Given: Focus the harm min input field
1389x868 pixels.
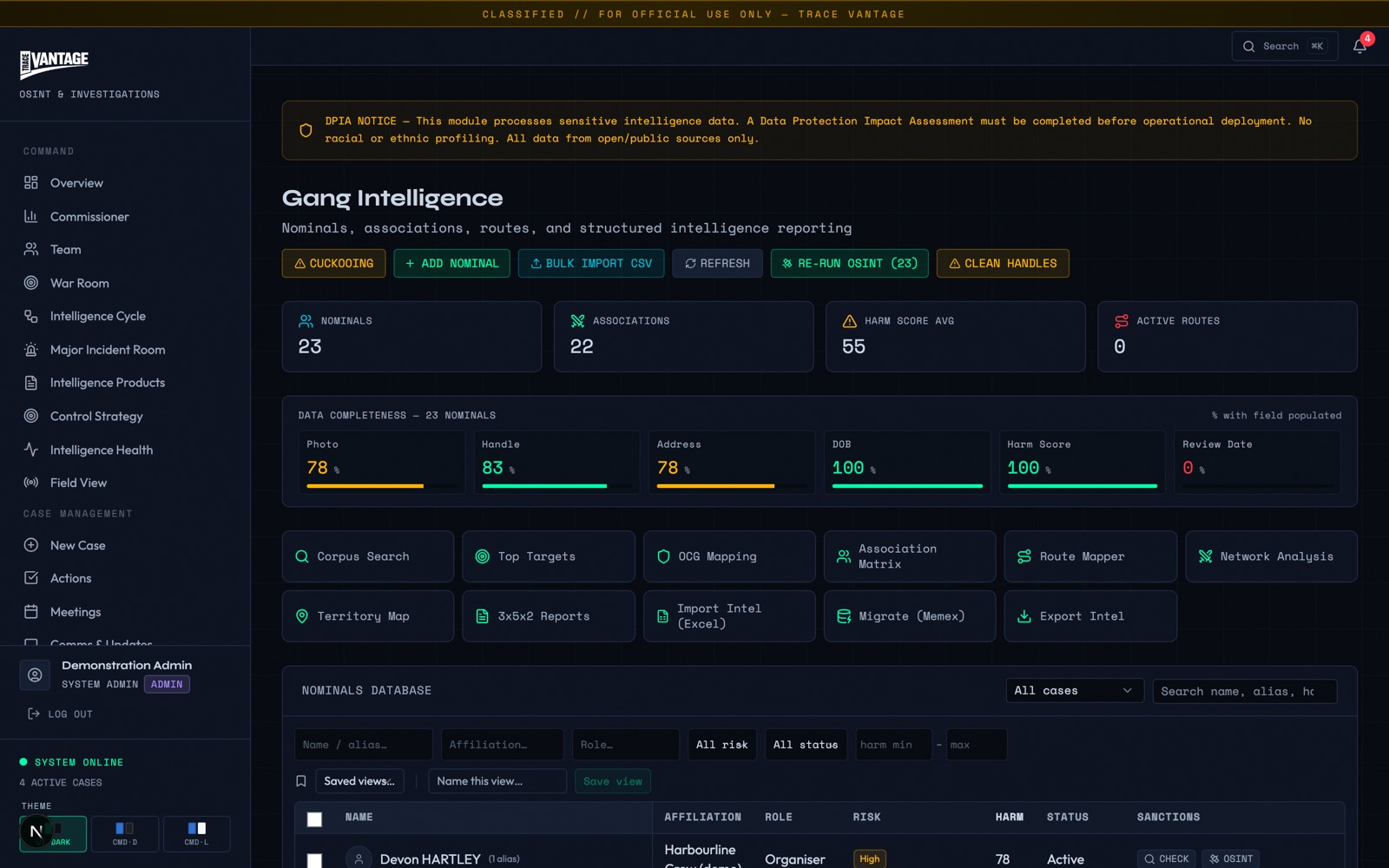Looking at the screenshot, I should pos(893,745).
